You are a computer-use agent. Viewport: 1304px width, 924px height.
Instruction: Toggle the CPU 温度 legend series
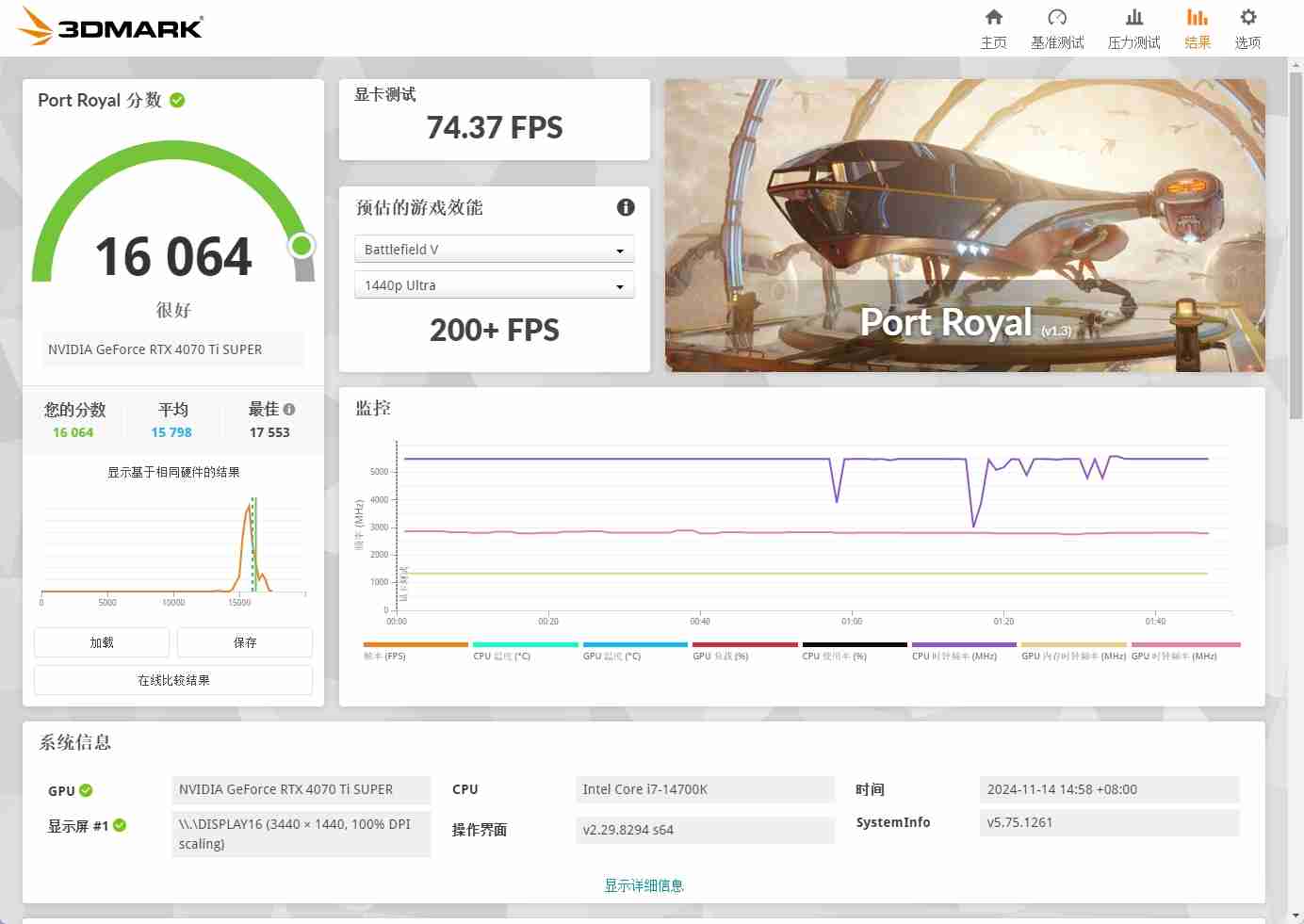(x=501, y=650)
